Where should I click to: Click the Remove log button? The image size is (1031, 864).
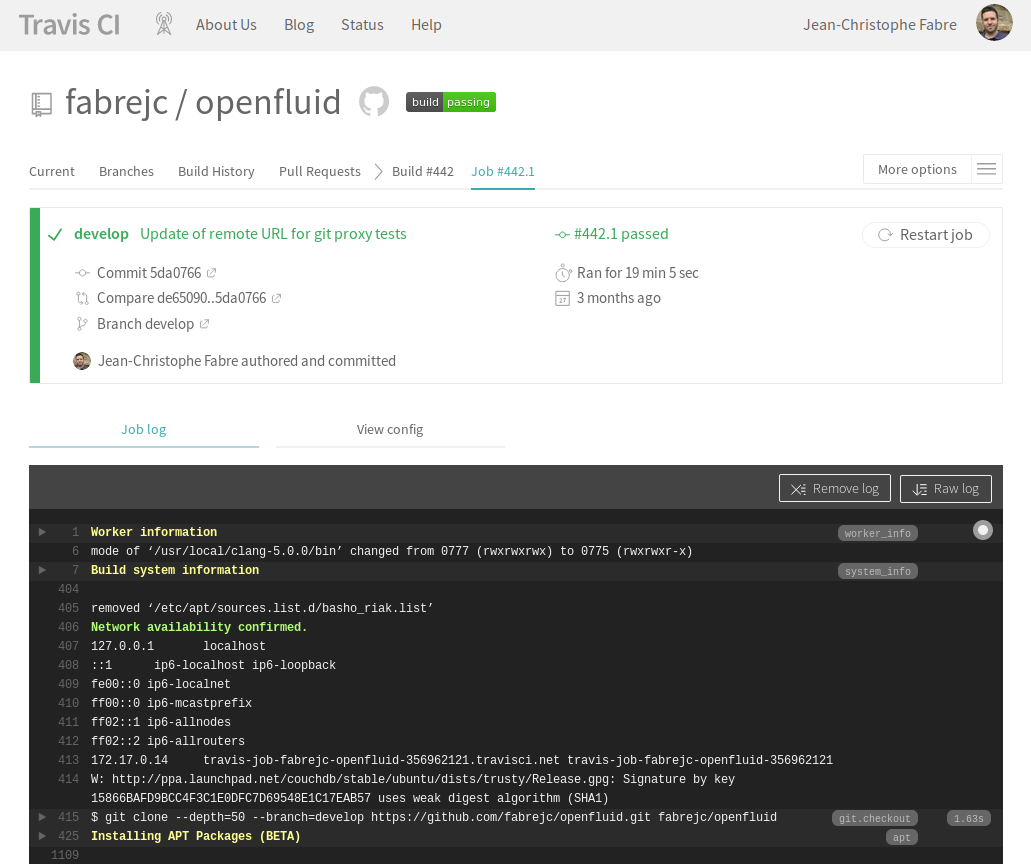pyautogui.click(x=834, y=489)
